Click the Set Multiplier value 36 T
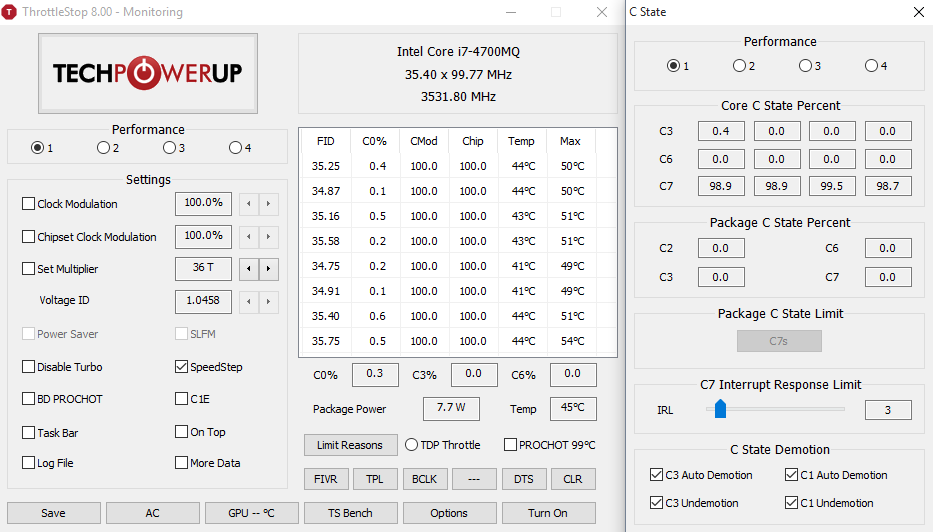This screenshot has height=532, width=933. [x=203, y=268]
